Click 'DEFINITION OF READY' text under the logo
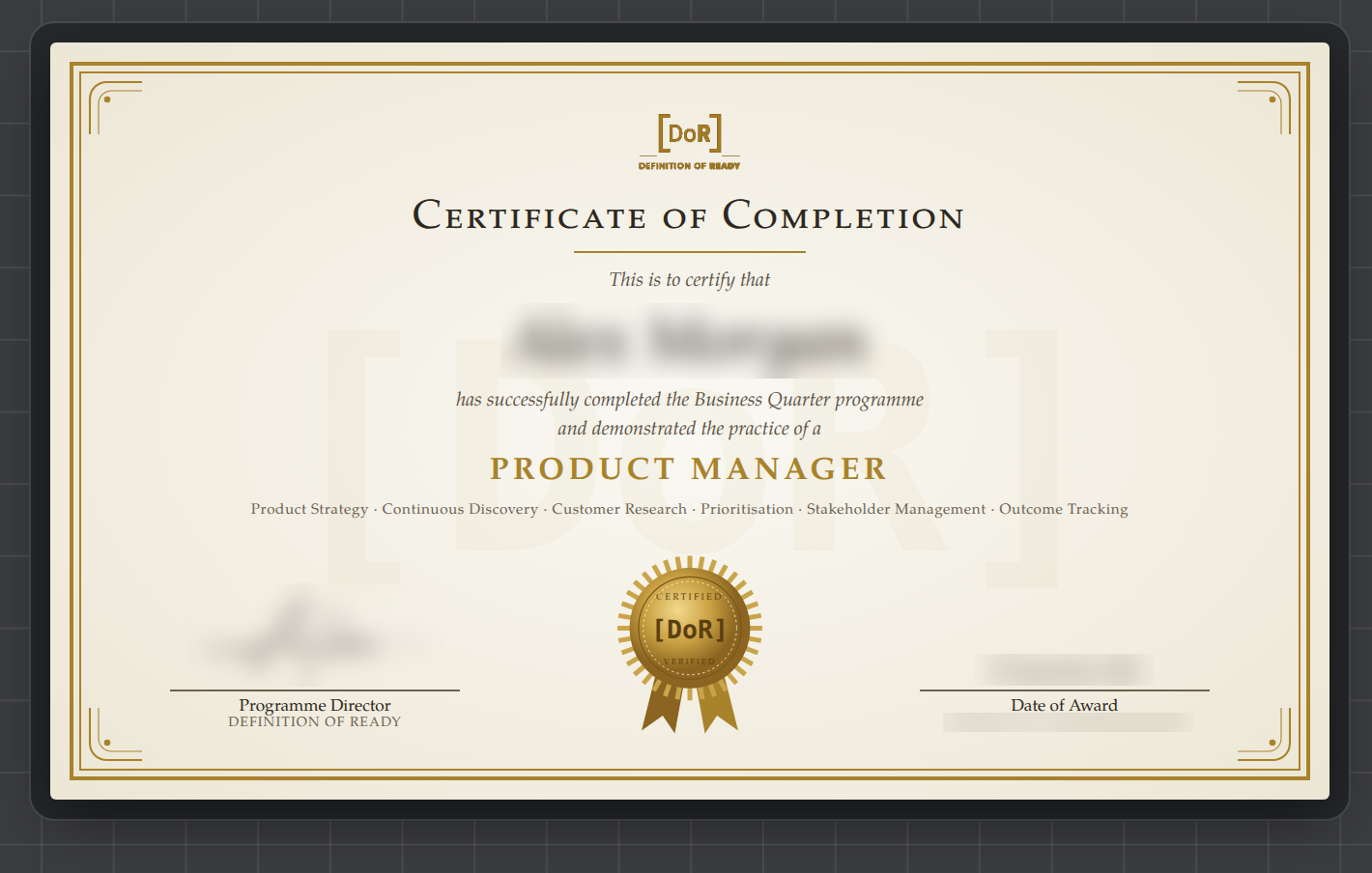Image resolution: width=1372 pixels, height=873 pixels. click(x=690, y=166)
